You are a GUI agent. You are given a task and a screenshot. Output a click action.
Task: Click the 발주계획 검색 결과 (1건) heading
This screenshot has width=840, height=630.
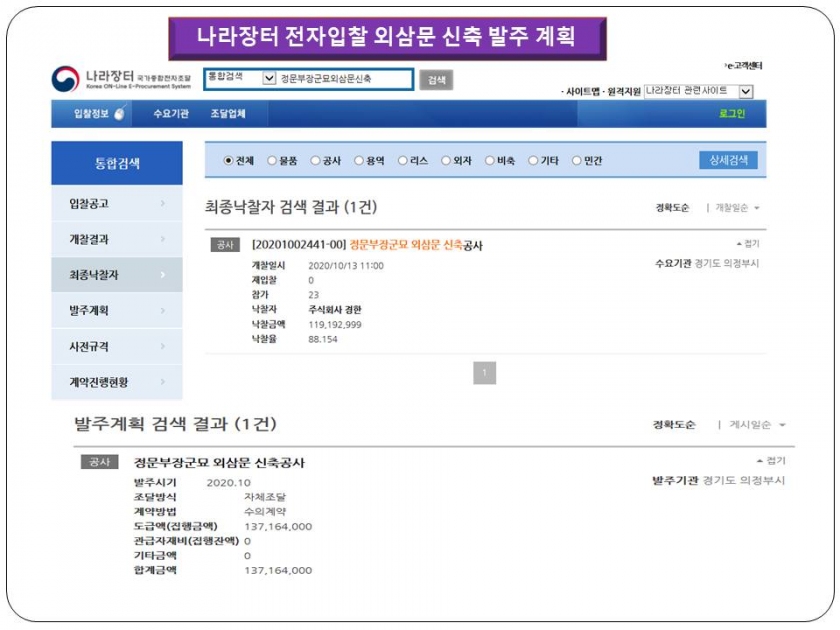175,424
